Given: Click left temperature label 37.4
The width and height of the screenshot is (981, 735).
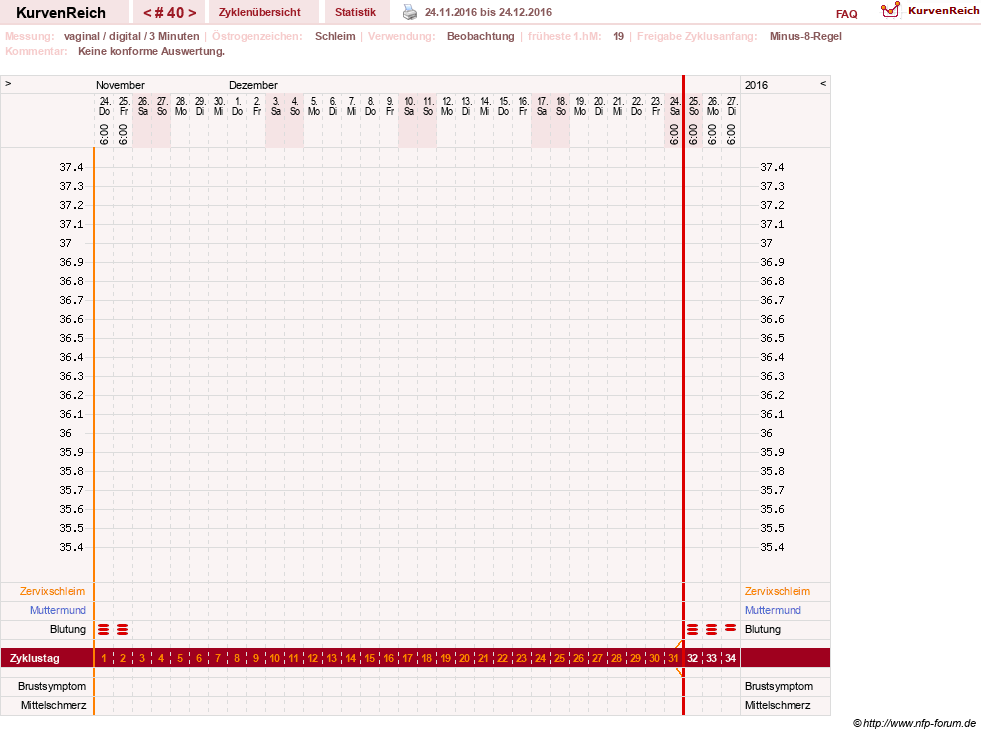Looking at the screenshot, I should tap(71, 167).
